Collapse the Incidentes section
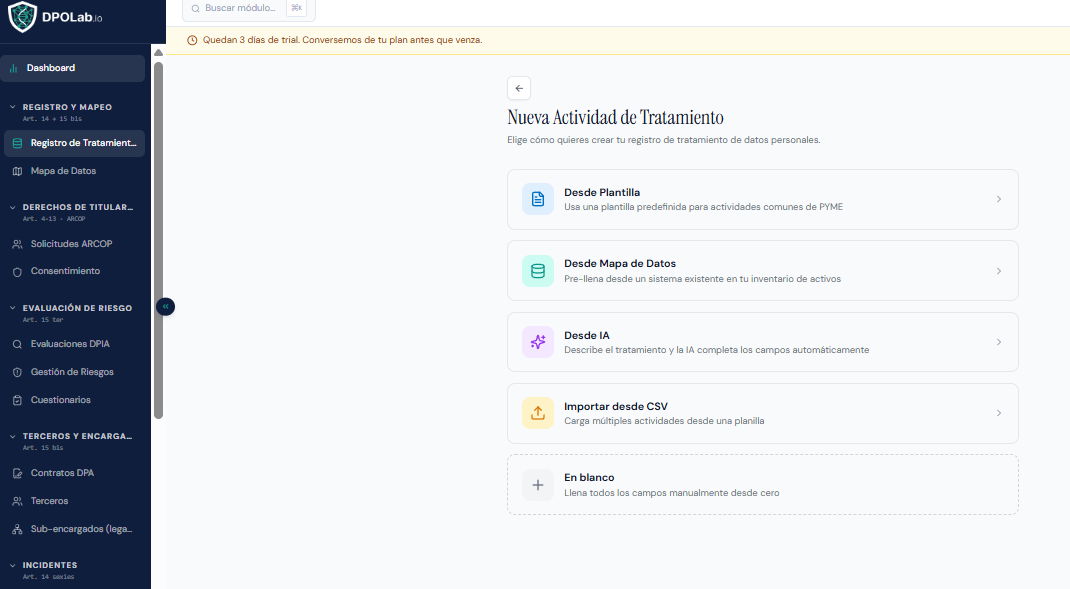 click(12, 565)
